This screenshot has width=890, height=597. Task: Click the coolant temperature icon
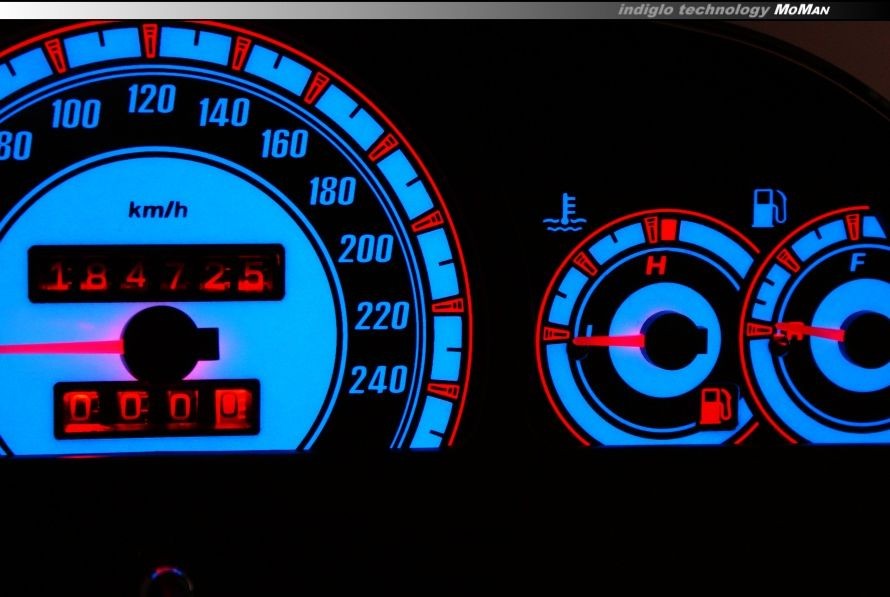pos(564,212)
